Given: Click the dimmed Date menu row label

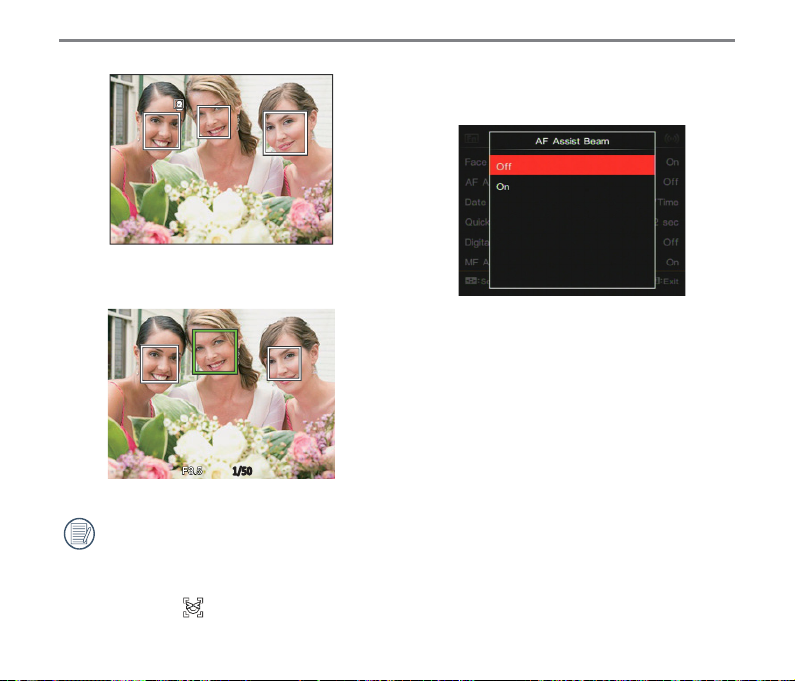Looking at the screenshot, I should (475, 202).
